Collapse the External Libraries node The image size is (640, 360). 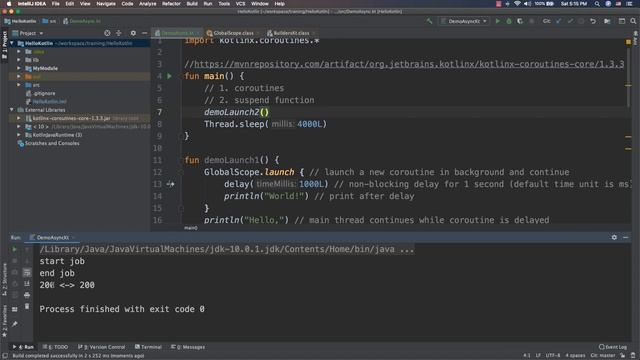(x=12, y=110)
